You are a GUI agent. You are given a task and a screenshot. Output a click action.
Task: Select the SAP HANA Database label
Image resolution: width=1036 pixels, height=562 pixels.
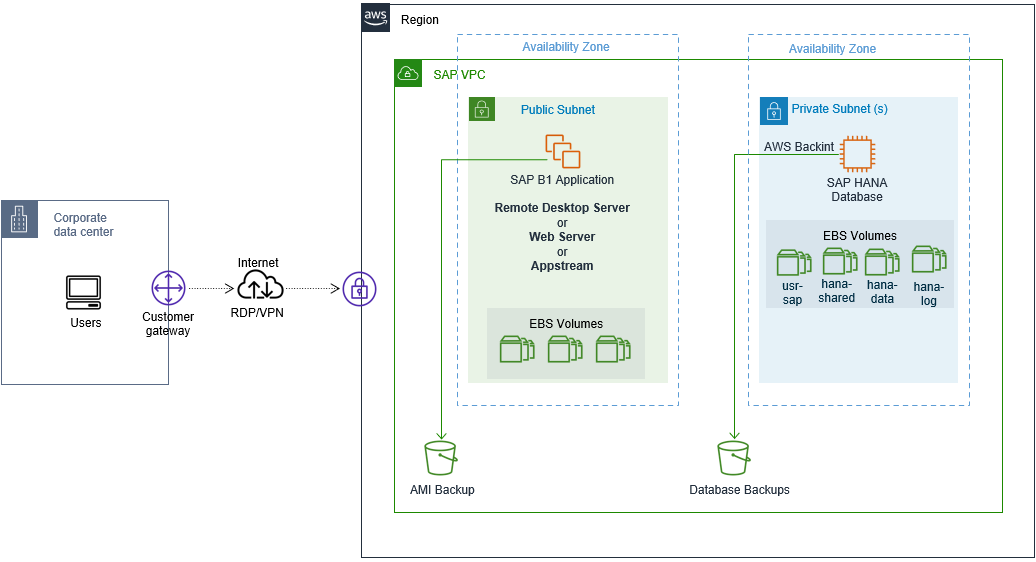pyautogui.click(x=857, y=190)
